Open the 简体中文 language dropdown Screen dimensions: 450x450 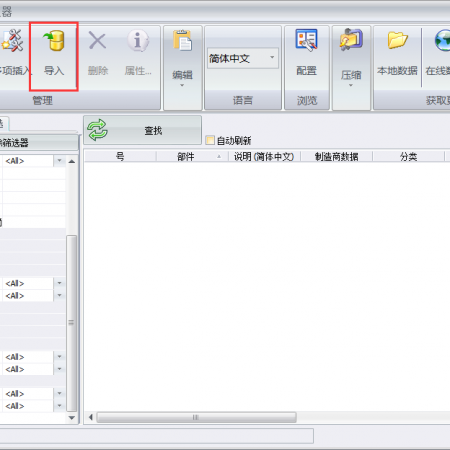(243, 59)
